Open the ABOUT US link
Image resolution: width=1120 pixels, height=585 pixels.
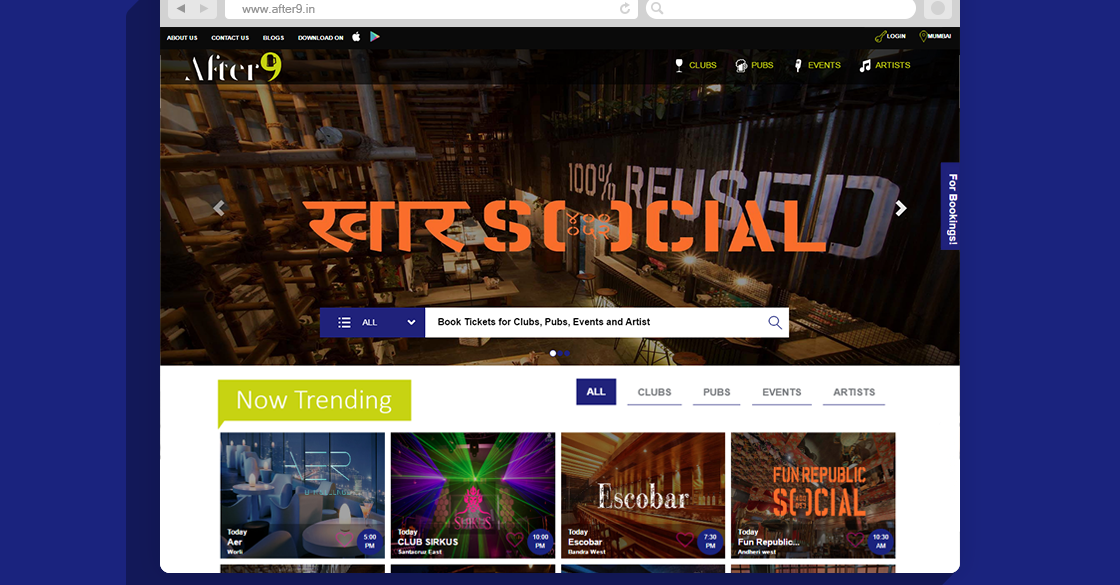[x=182, y=38]
